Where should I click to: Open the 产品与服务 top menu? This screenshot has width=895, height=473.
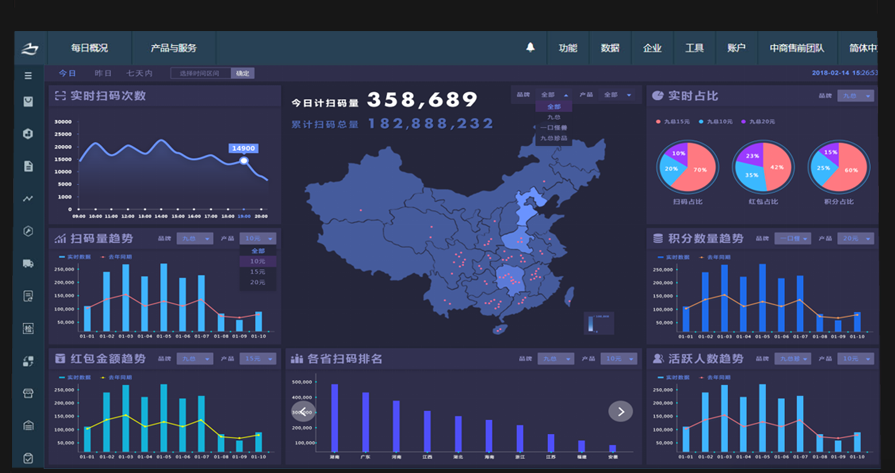(x=173, y=48)
